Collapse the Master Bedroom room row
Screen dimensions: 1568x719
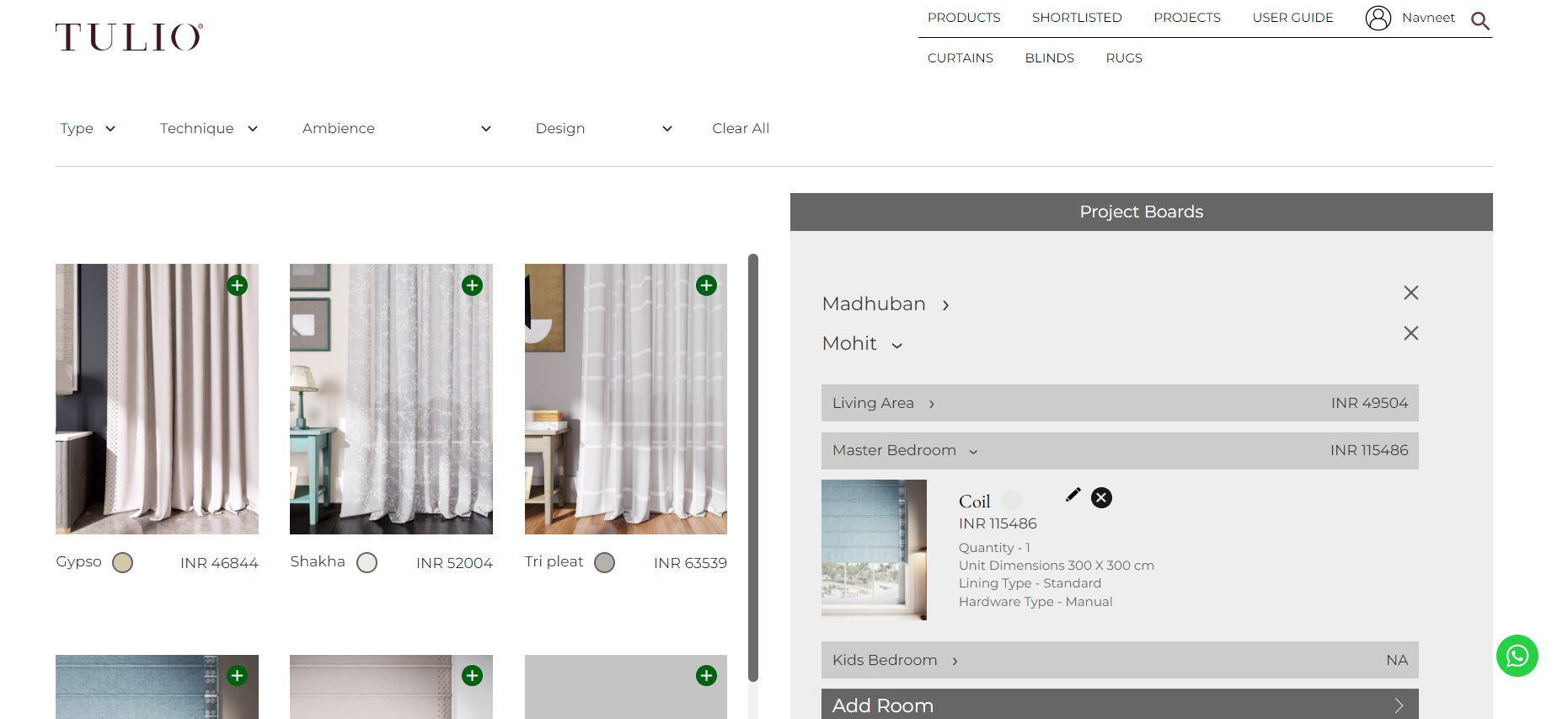[1120, 450]
